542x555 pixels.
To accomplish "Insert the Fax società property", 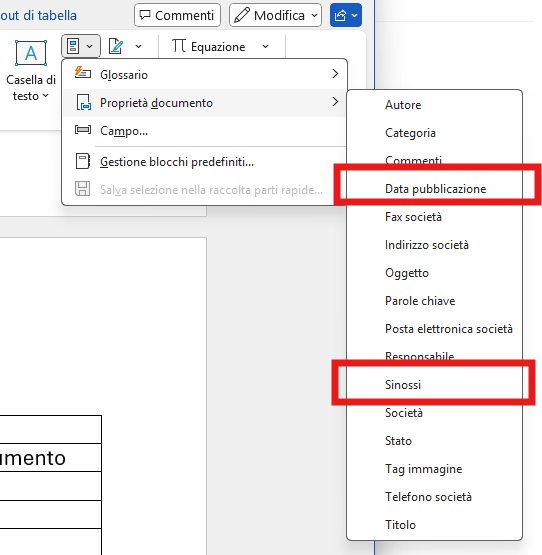I will [434, 217].
